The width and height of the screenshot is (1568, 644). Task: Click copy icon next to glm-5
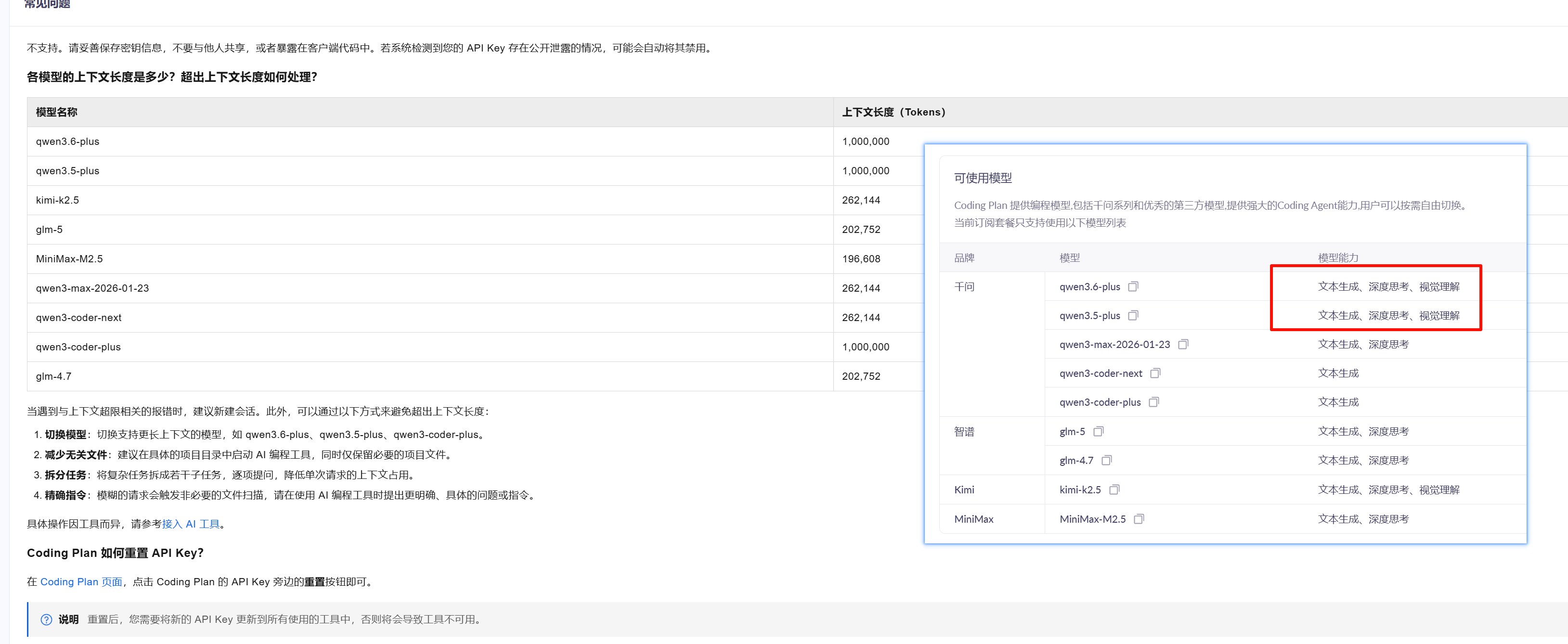[x=1098, y=432]
